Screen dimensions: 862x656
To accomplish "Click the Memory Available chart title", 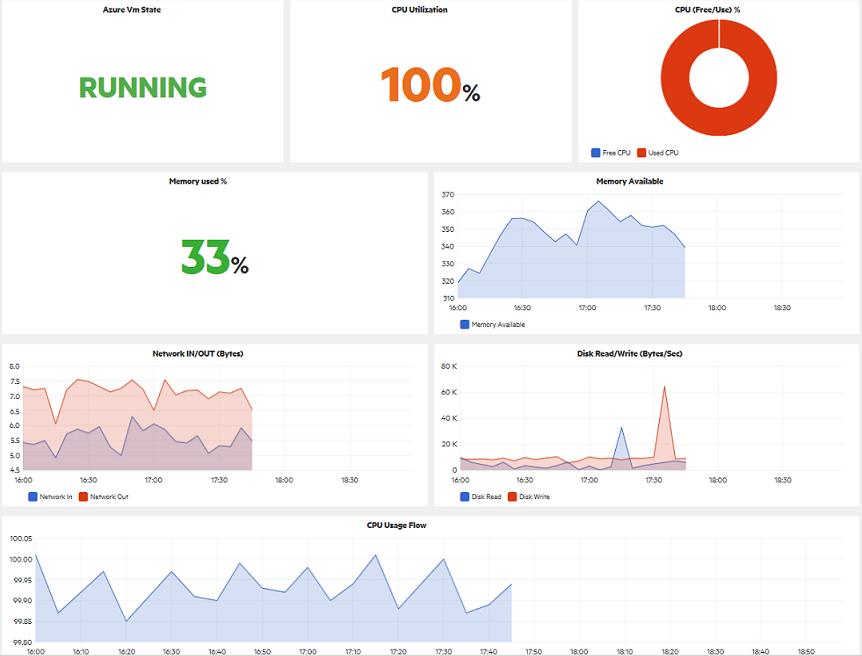I will 630,181.
